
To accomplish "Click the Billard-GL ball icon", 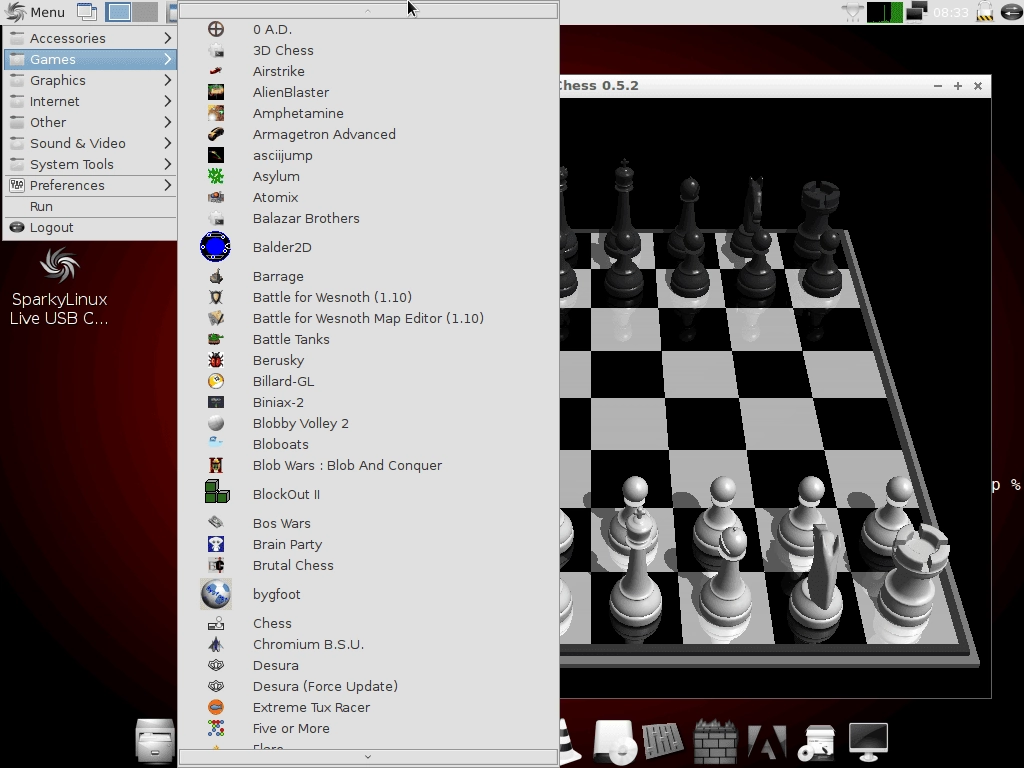I will (216, 381).
